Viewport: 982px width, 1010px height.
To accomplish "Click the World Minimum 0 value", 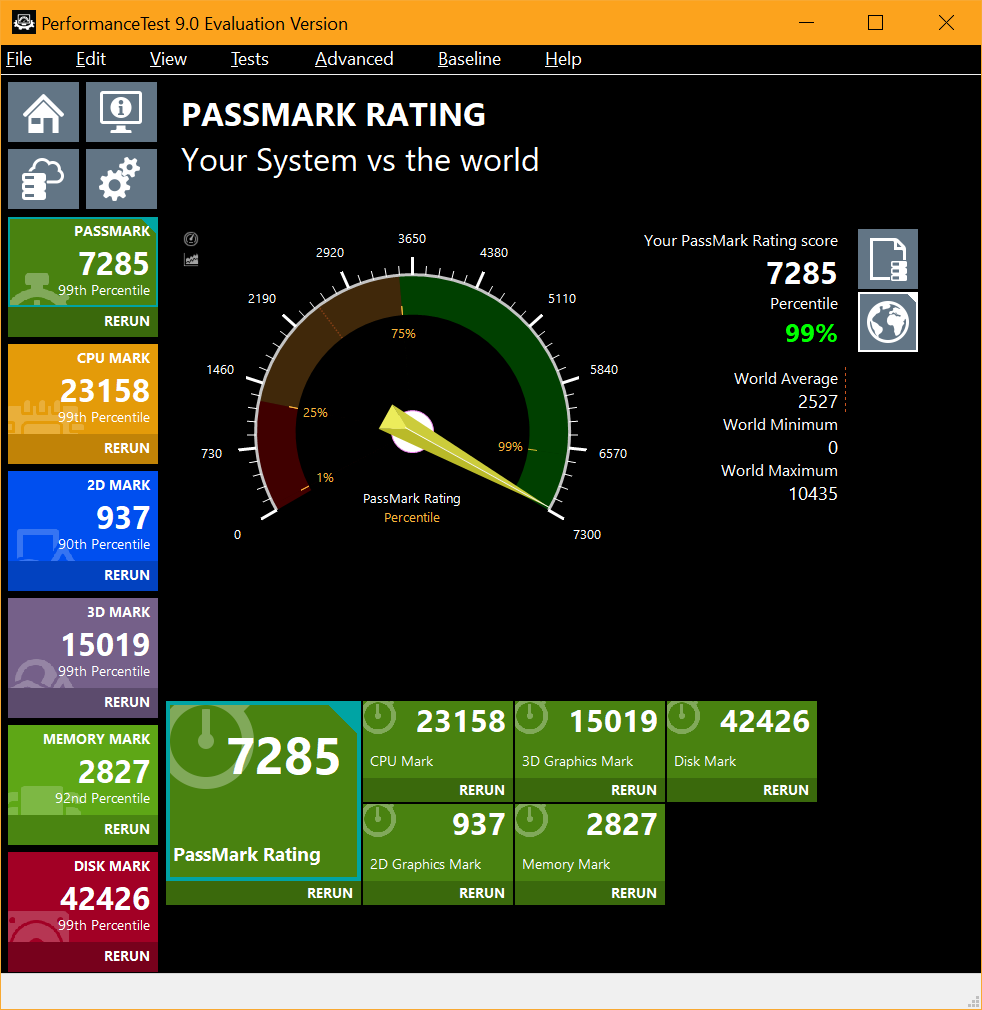I will 833,448.
